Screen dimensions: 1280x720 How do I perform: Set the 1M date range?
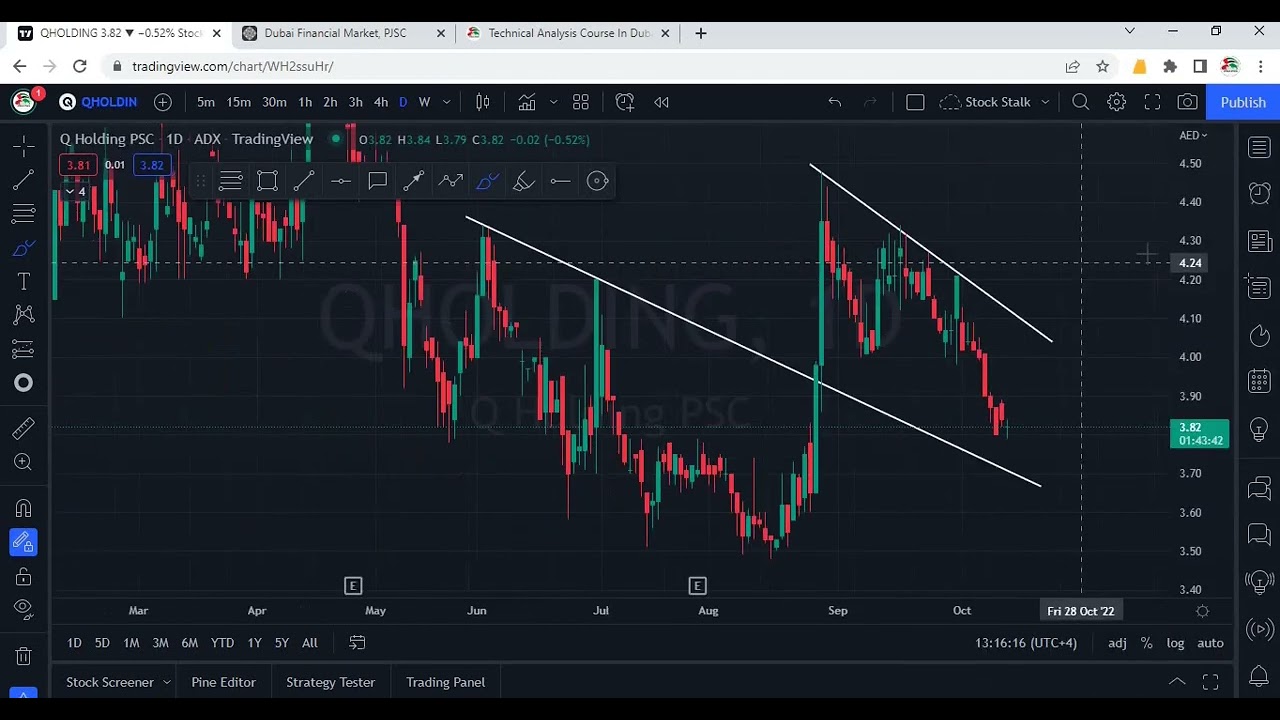pyautogui.click(x=131, y=643)
